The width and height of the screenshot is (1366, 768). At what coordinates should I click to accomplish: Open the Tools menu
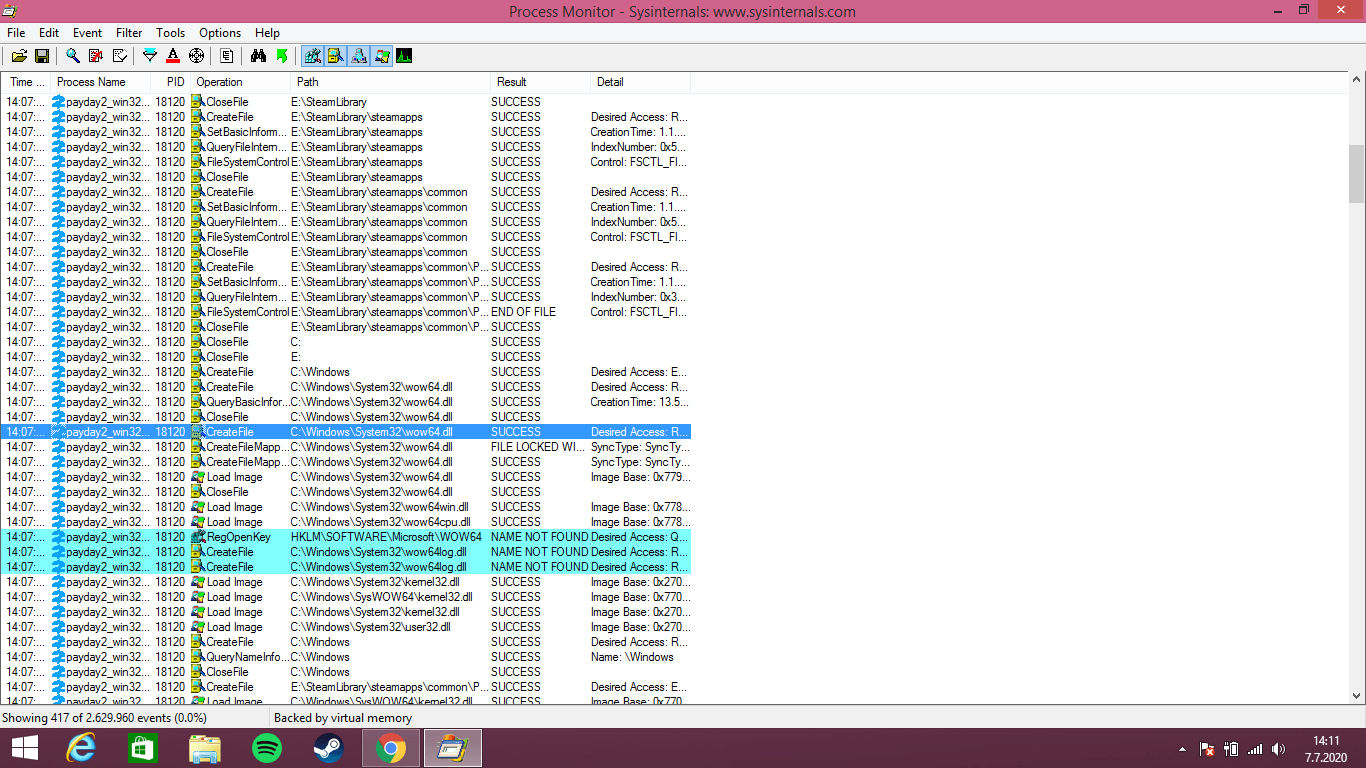click(x=171, y=33)
